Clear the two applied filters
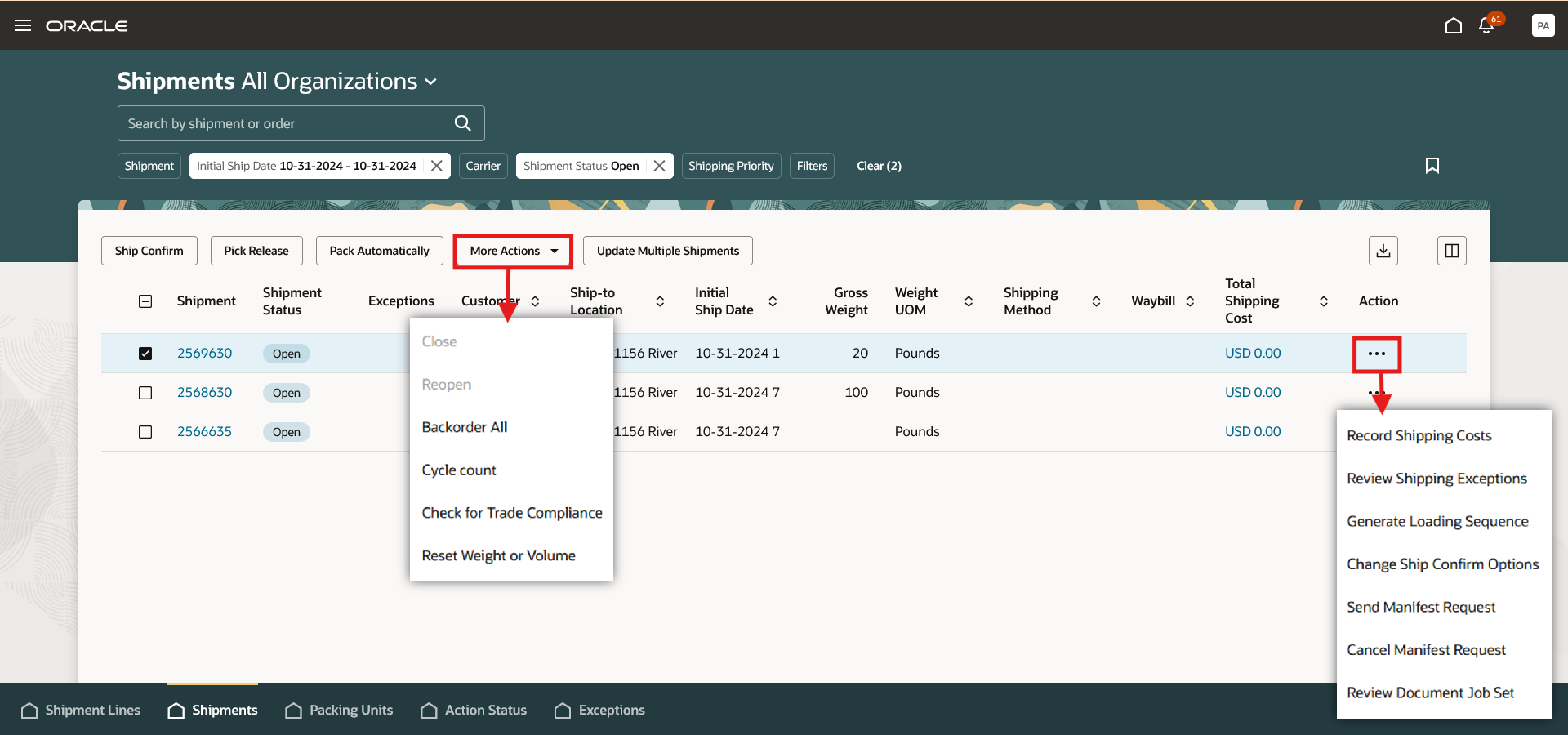 coord(879,166)
